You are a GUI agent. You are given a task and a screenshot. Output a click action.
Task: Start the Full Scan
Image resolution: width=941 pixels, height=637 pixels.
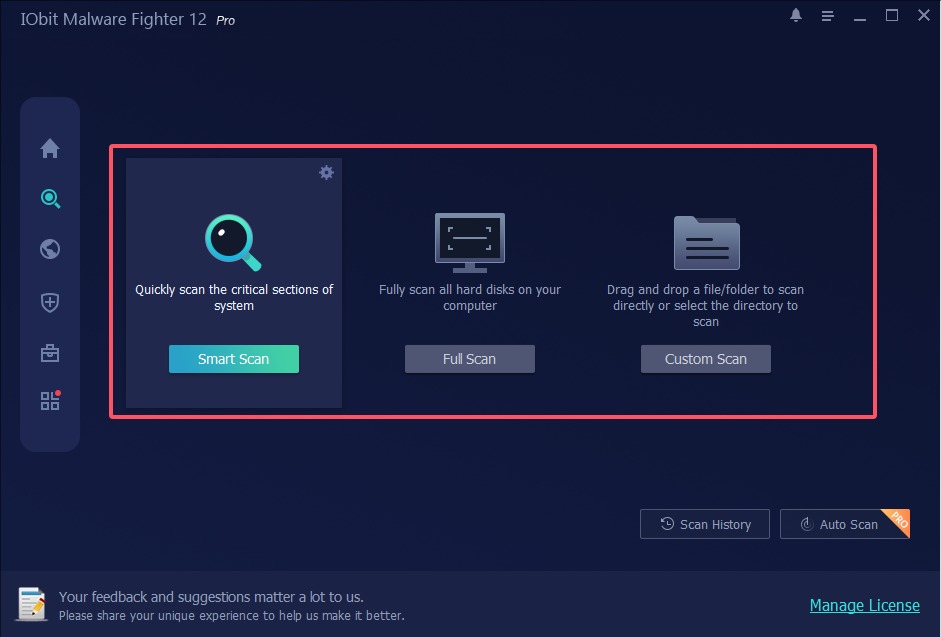coord(469,359)
